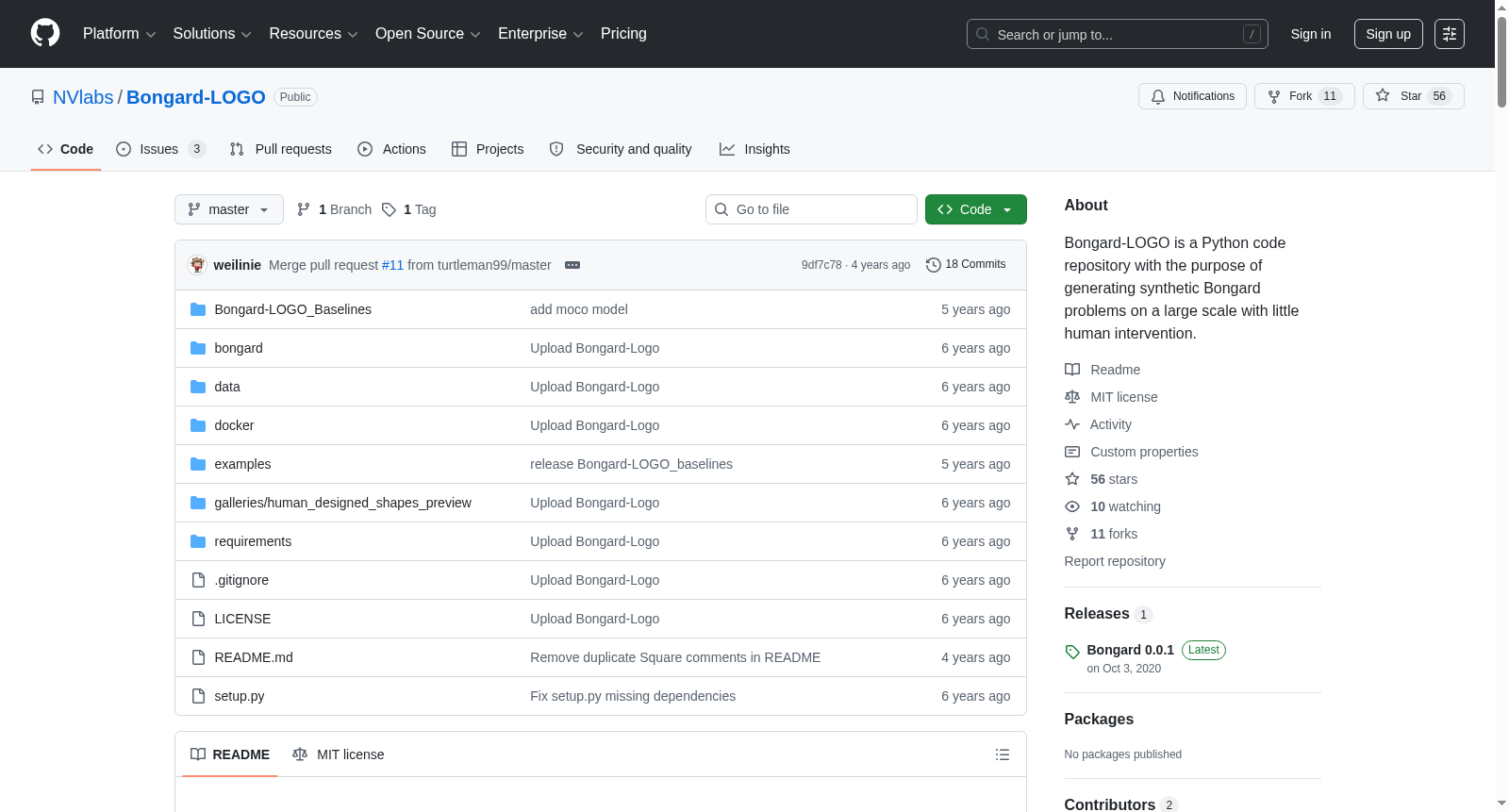The height and width of the screenshot is (812, 1509).
Task: Open 'Remove duplicate Square comments in README' commit
Action: [x=675, y=657]
